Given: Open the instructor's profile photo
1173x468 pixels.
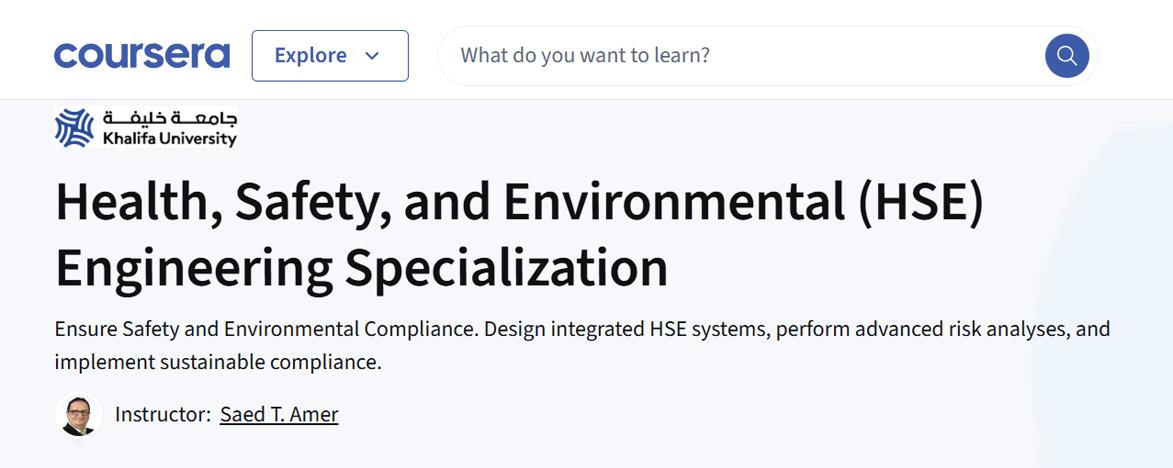Looking at the screenshot, I should coord(78,414).
